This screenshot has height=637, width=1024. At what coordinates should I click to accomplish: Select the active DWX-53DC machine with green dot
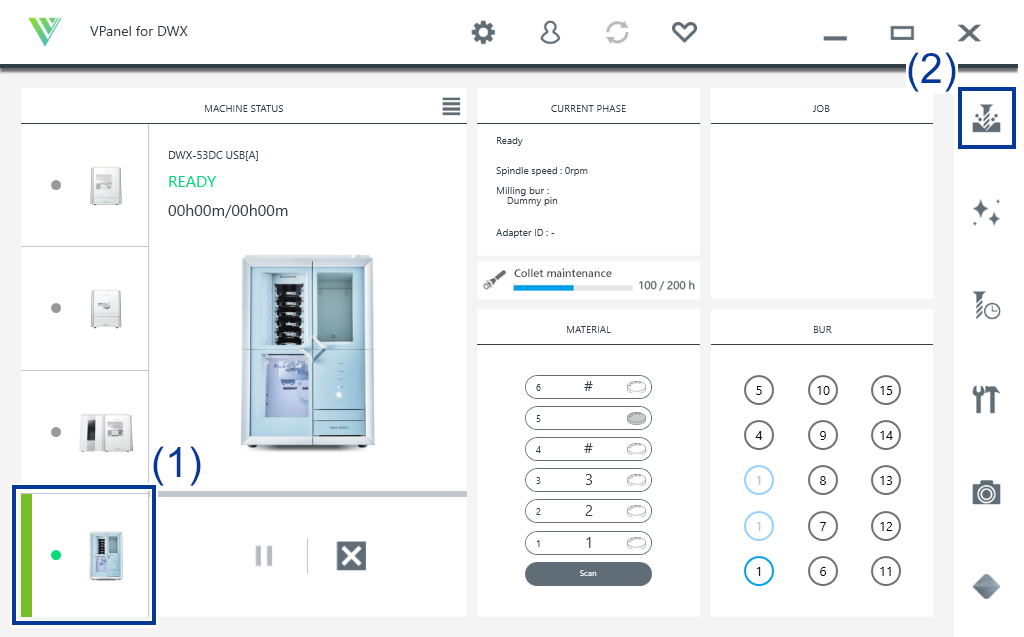[84, 555]
